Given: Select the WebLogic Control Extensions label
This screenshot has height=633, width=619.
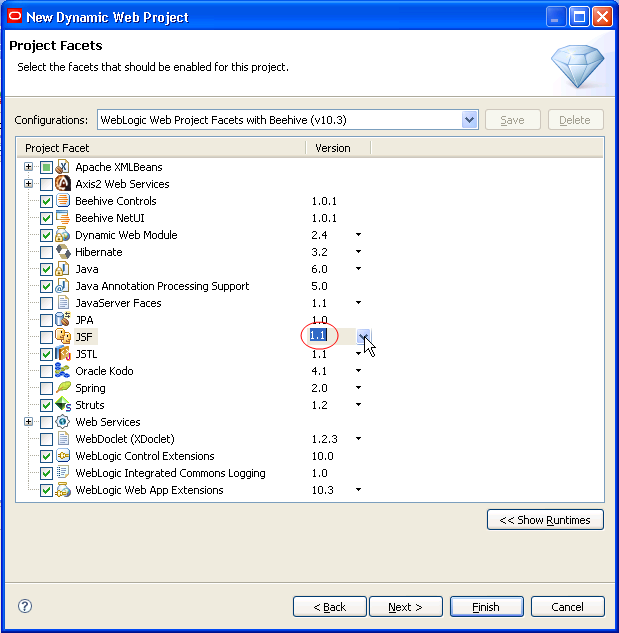Looking at the screenshot, I should [x=145, y=456].
